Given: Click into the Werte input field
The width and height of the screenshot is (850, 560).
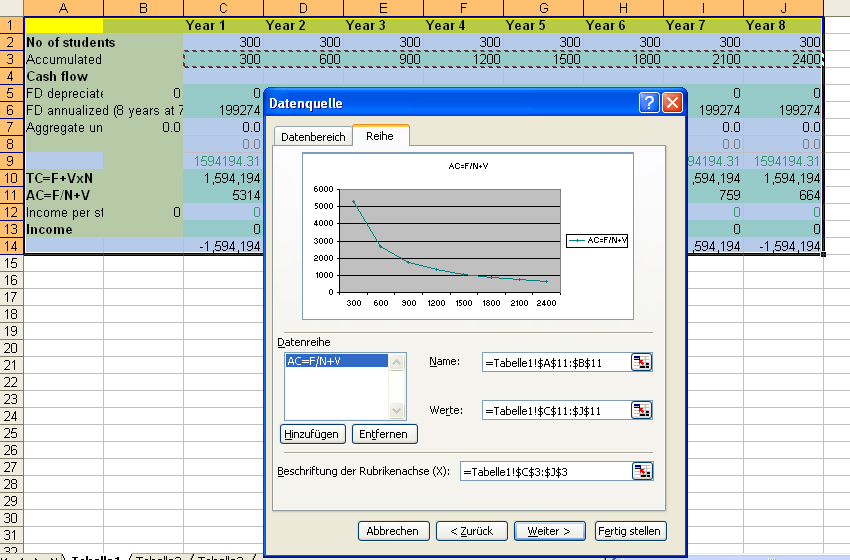Looking at the screenshot, I should pyautogui.click(x=557, y=411).
